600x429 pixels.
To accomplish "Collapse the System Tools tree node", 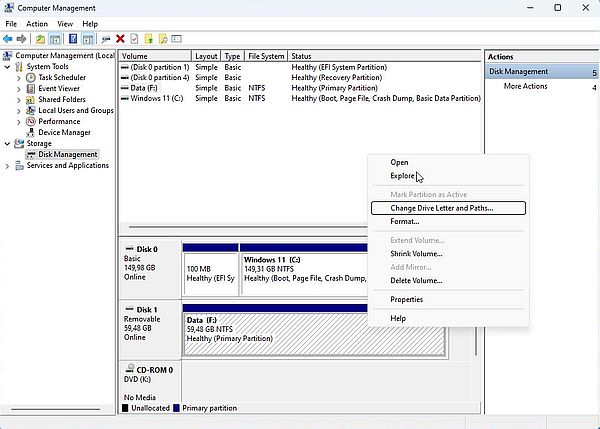I will (x=8, y=67).
